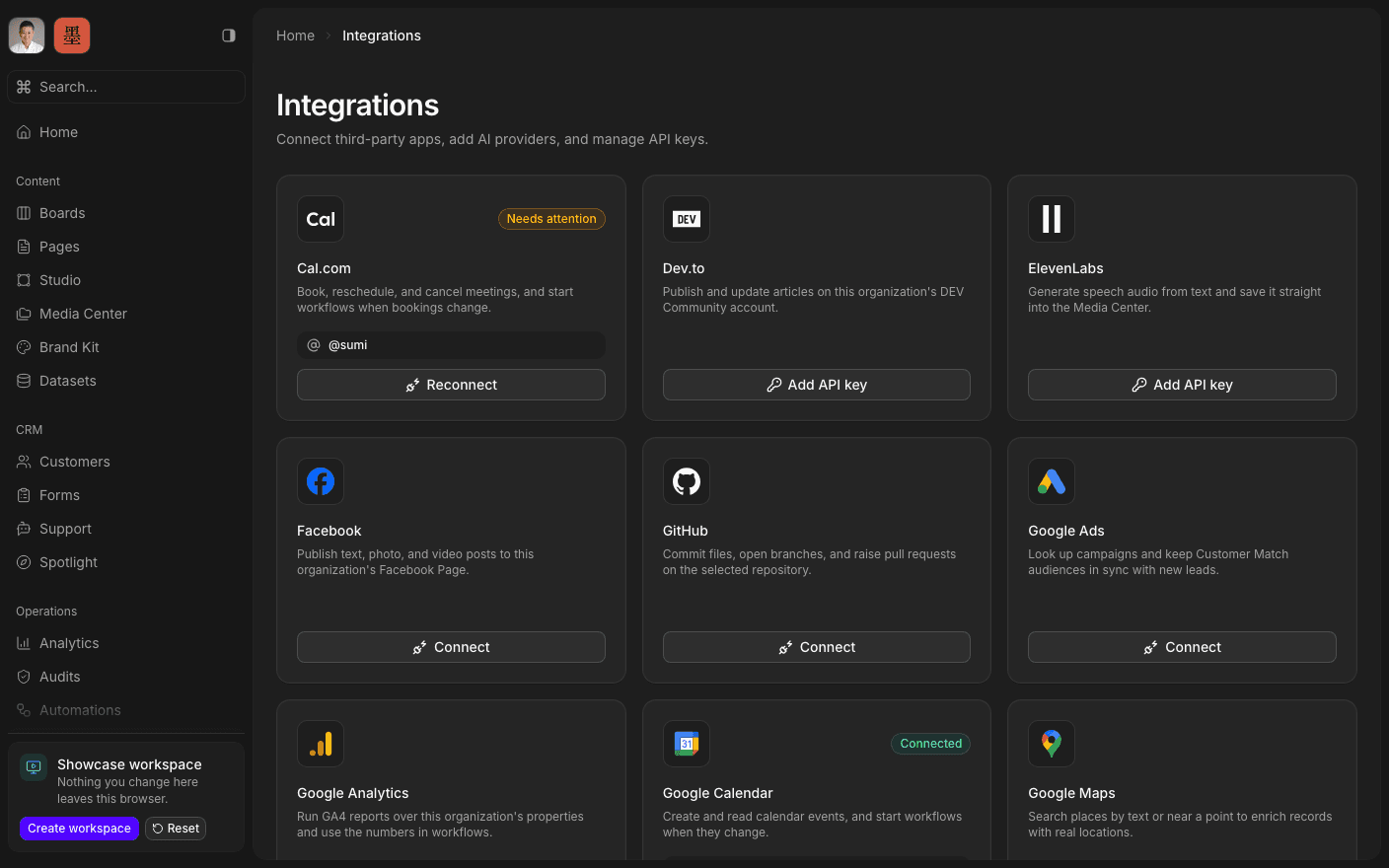Click the Facebook logo icon
This screenshot has width=1389, height=868.
321,481
